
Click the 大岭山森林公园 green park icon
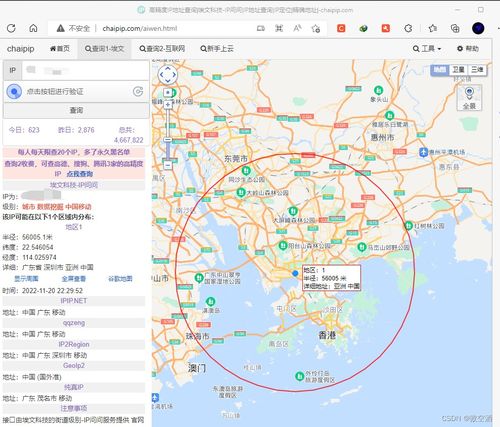point(241,192)
